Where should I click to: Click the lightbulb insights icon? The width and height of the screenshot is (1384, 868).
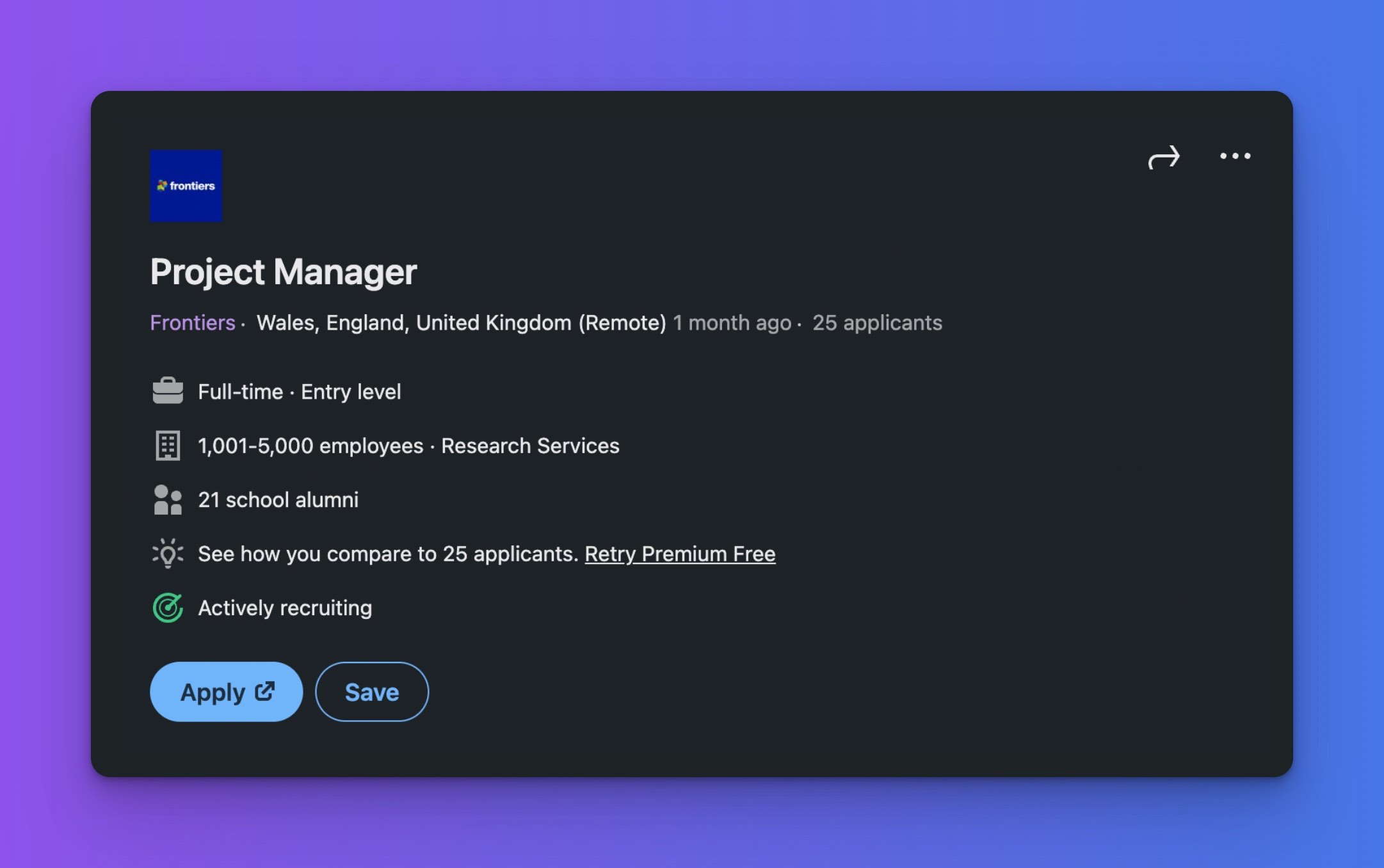coord(168,553)
